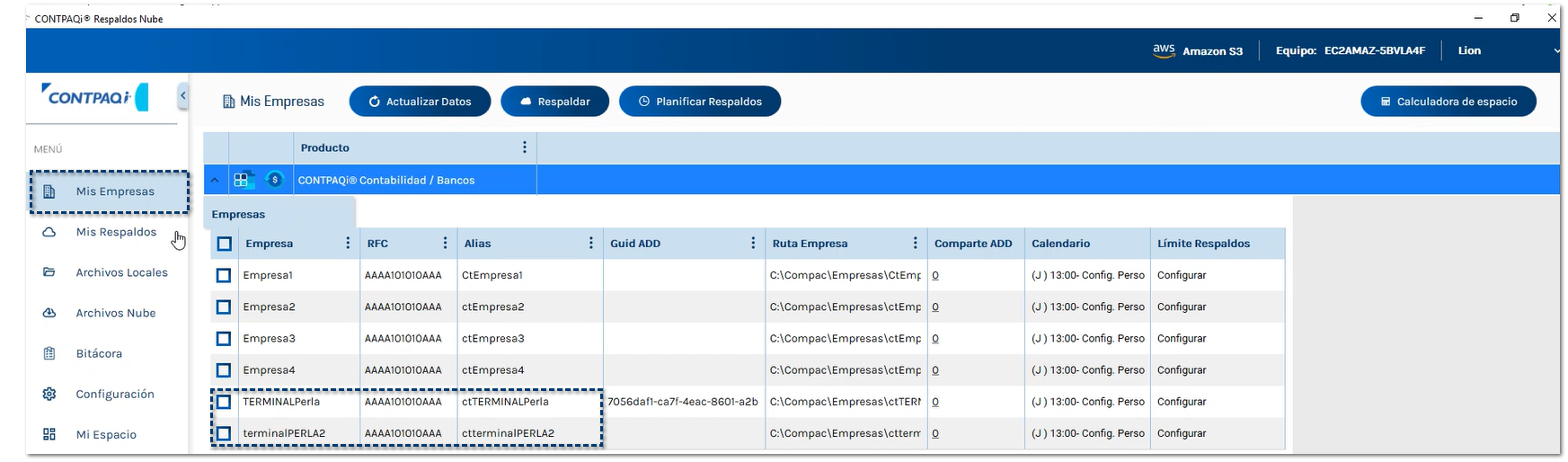Click Configurar link for terminalPERLA2
The height and width of the screenshot is (462, 1568).
[x=1182, y=433]
